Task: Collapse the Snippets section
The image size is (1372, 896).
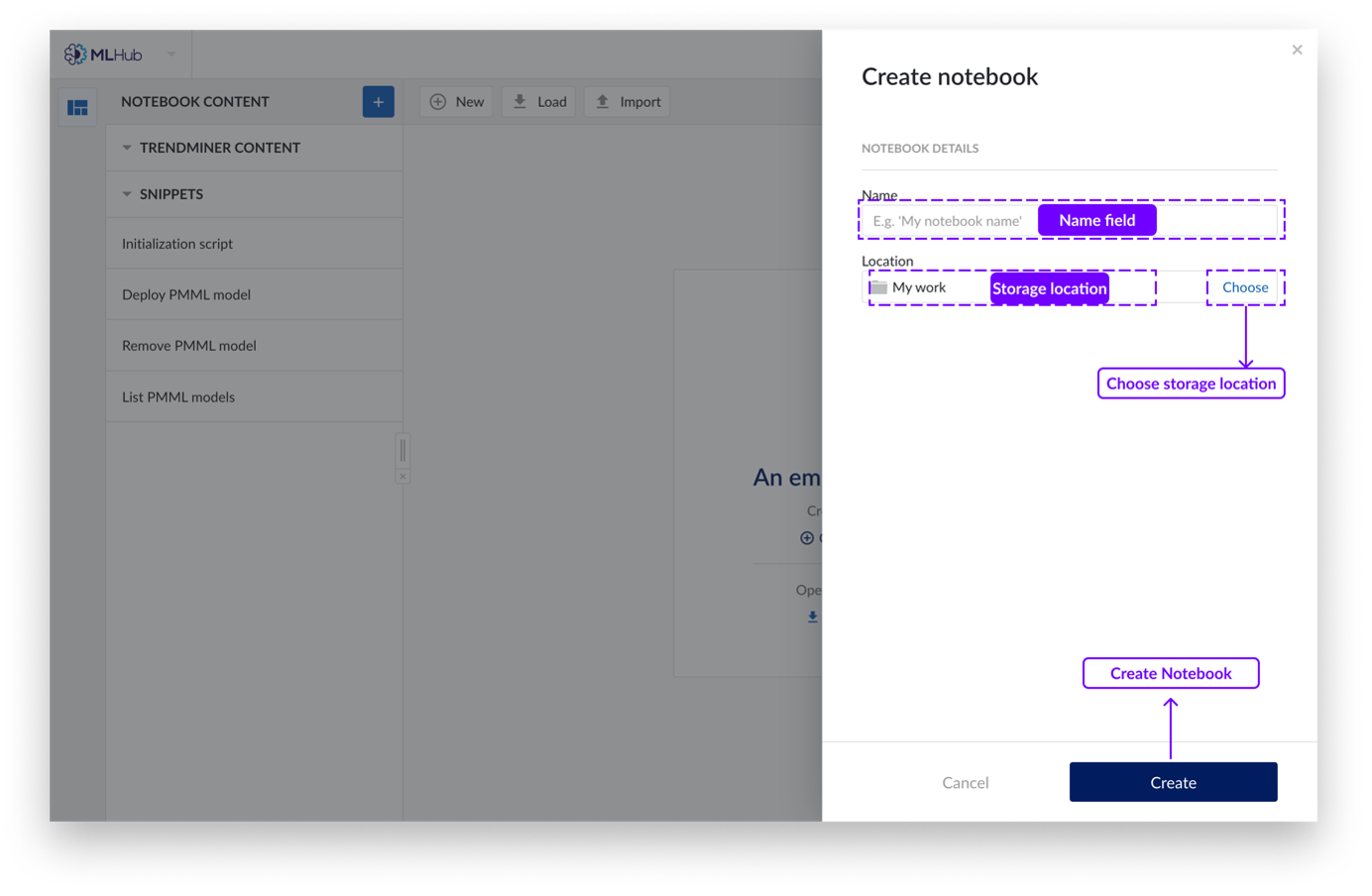Action: point(127,194)
